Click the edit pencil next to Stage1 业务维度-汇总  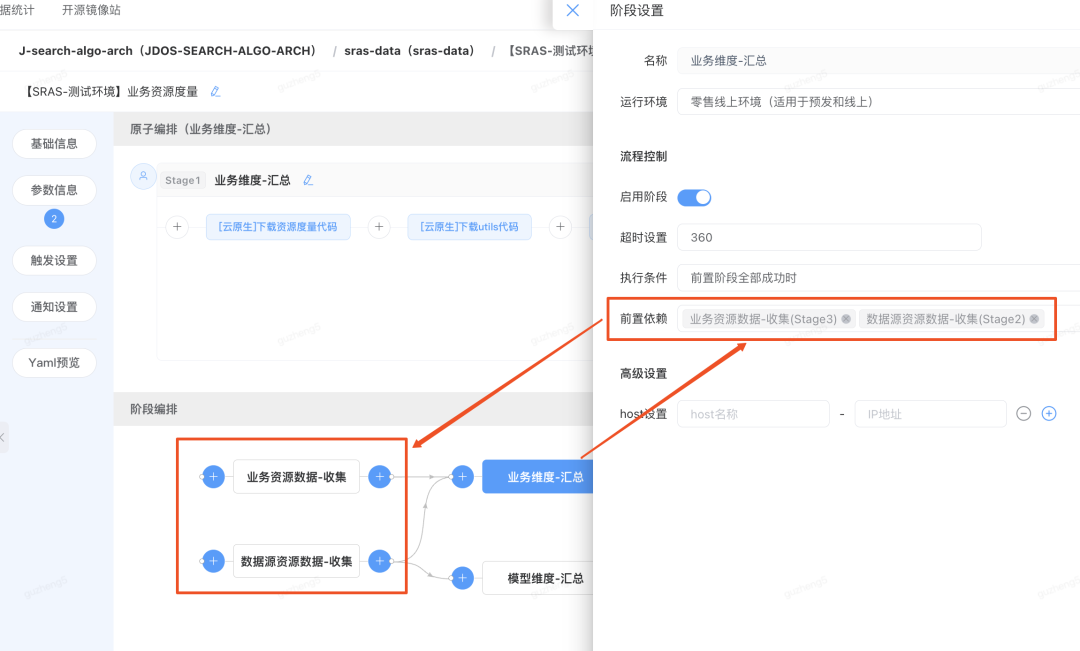point(308,180)
